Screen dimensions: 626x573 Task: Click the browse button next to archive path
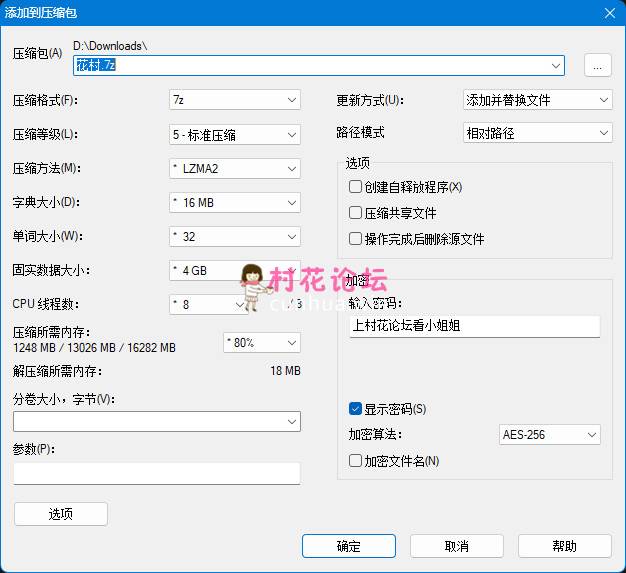[x=597, y=66]
